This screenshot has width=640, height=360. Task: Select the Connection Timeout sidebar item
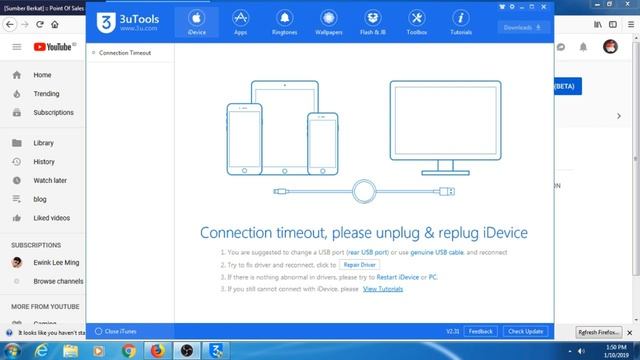click(130, 53)
